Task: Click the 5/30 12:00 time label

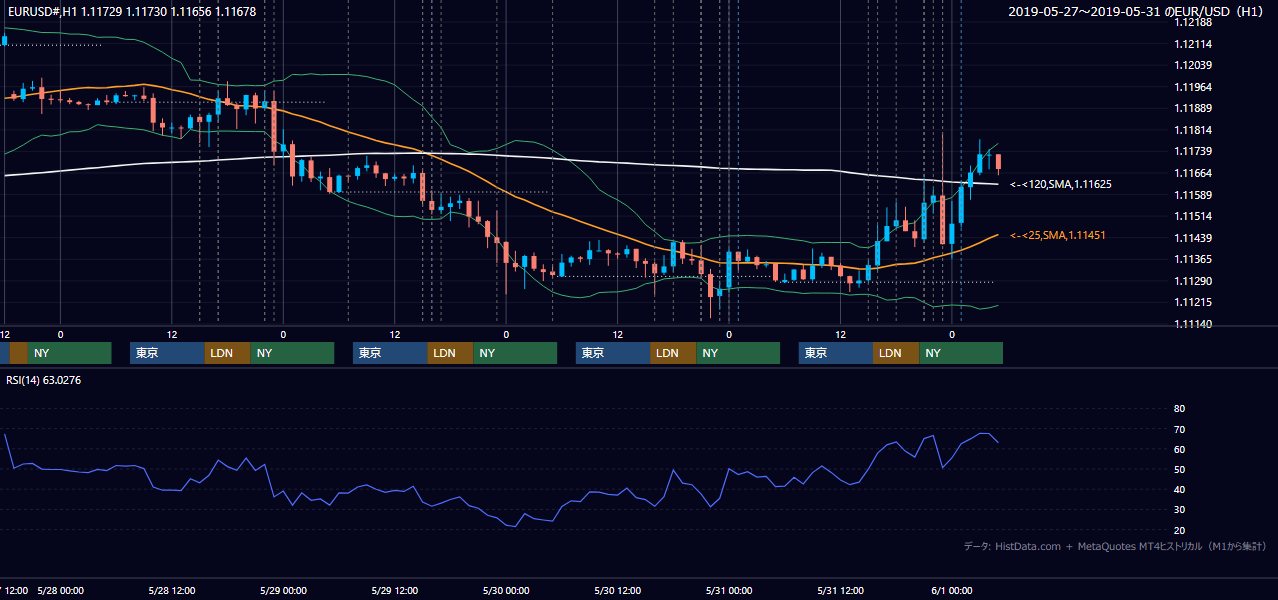Action: tap(618, 590)
